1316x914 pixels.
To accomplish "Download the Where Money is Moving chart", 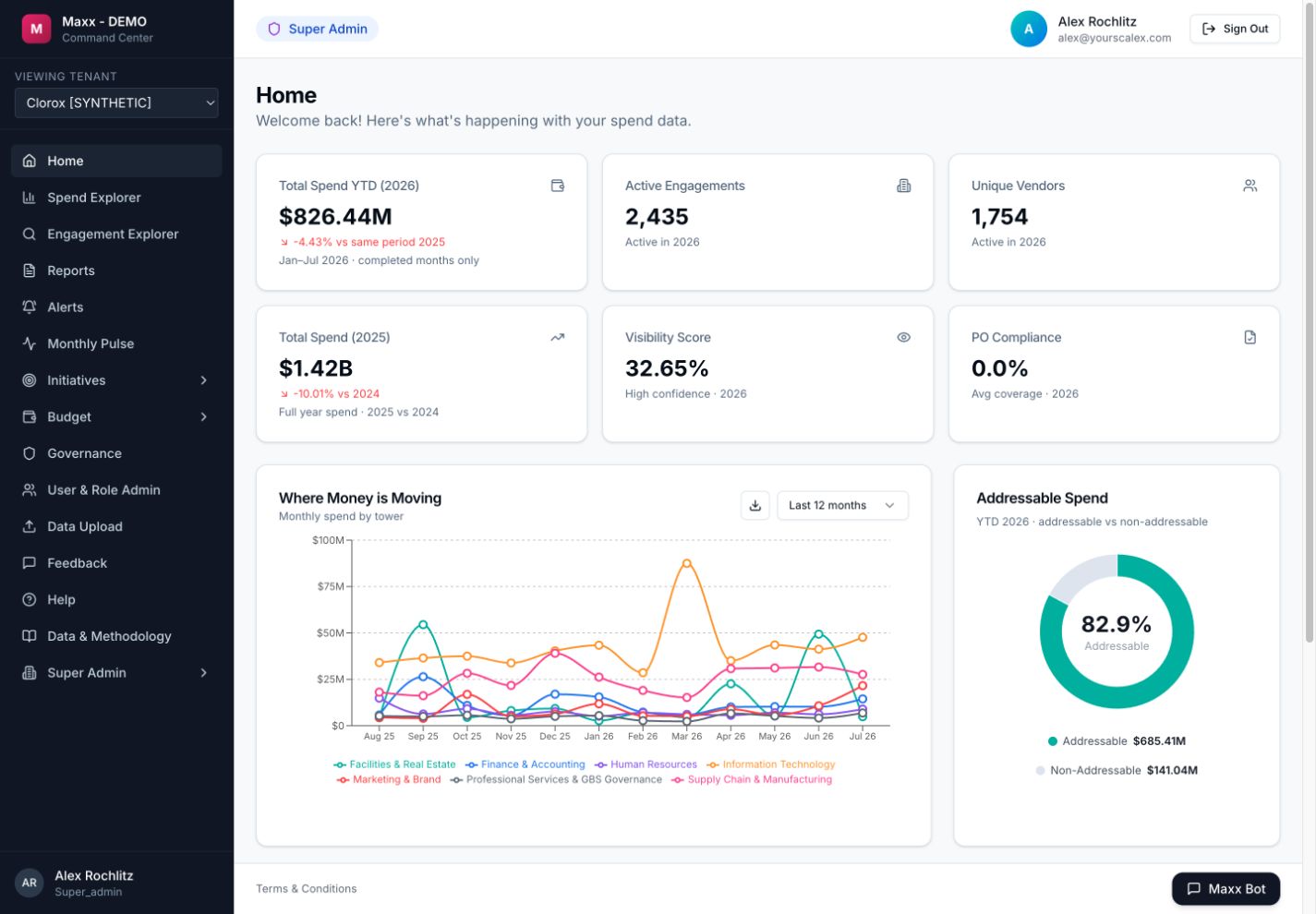I will click(x=755, y=505).
